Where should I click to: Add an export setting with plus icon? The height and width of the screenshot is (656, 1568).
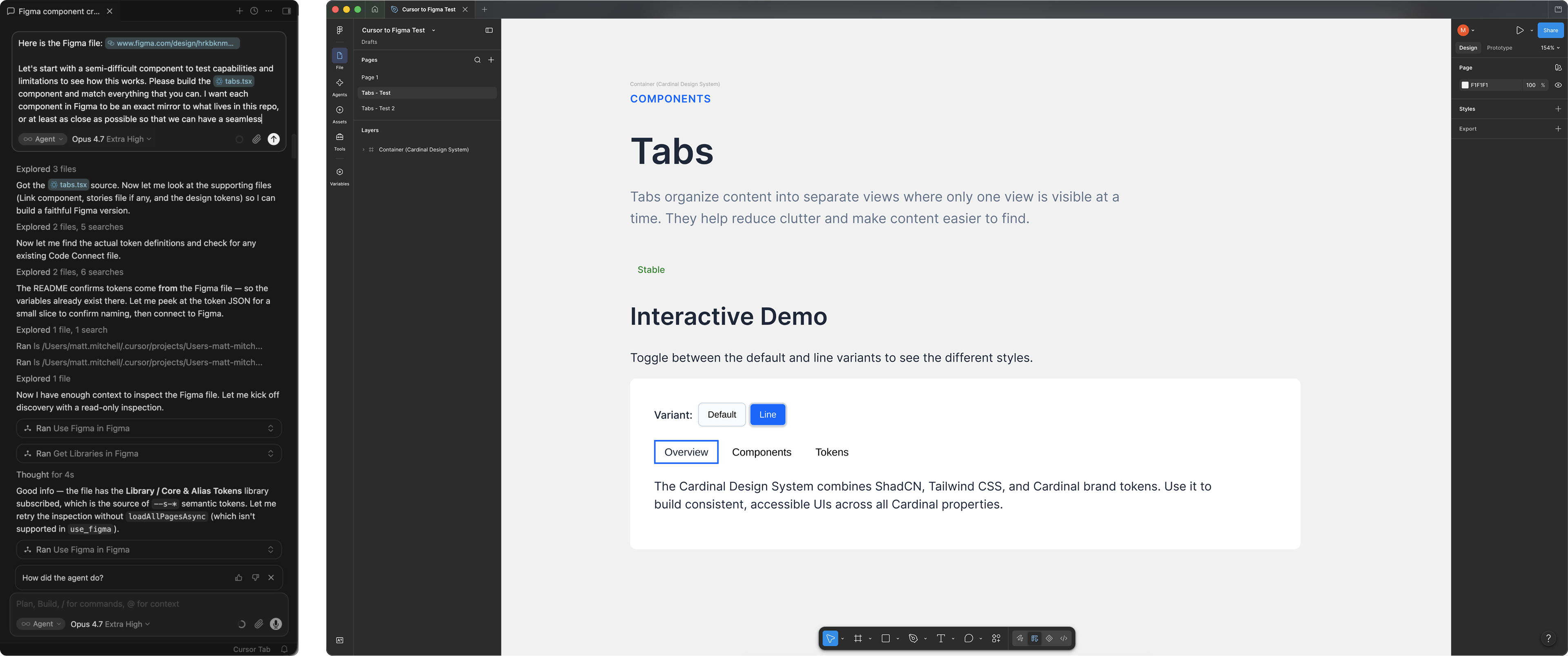[1558, 129]
